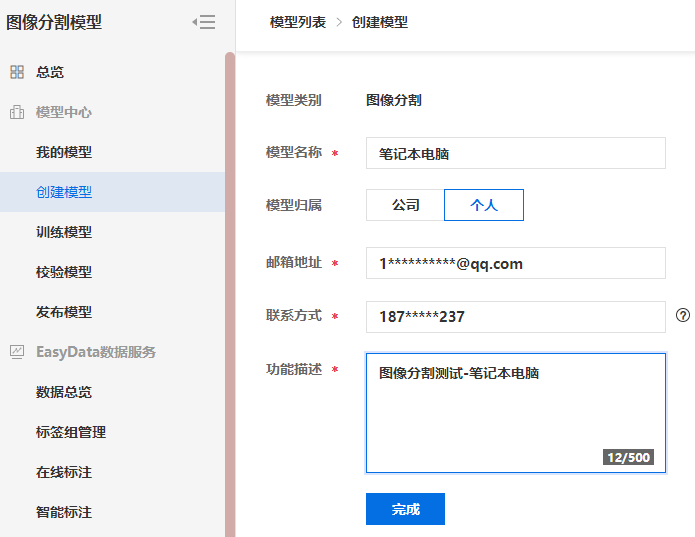695x537 pixels.
Task: Click the 总览 grid icon
Action: (17, 72)
